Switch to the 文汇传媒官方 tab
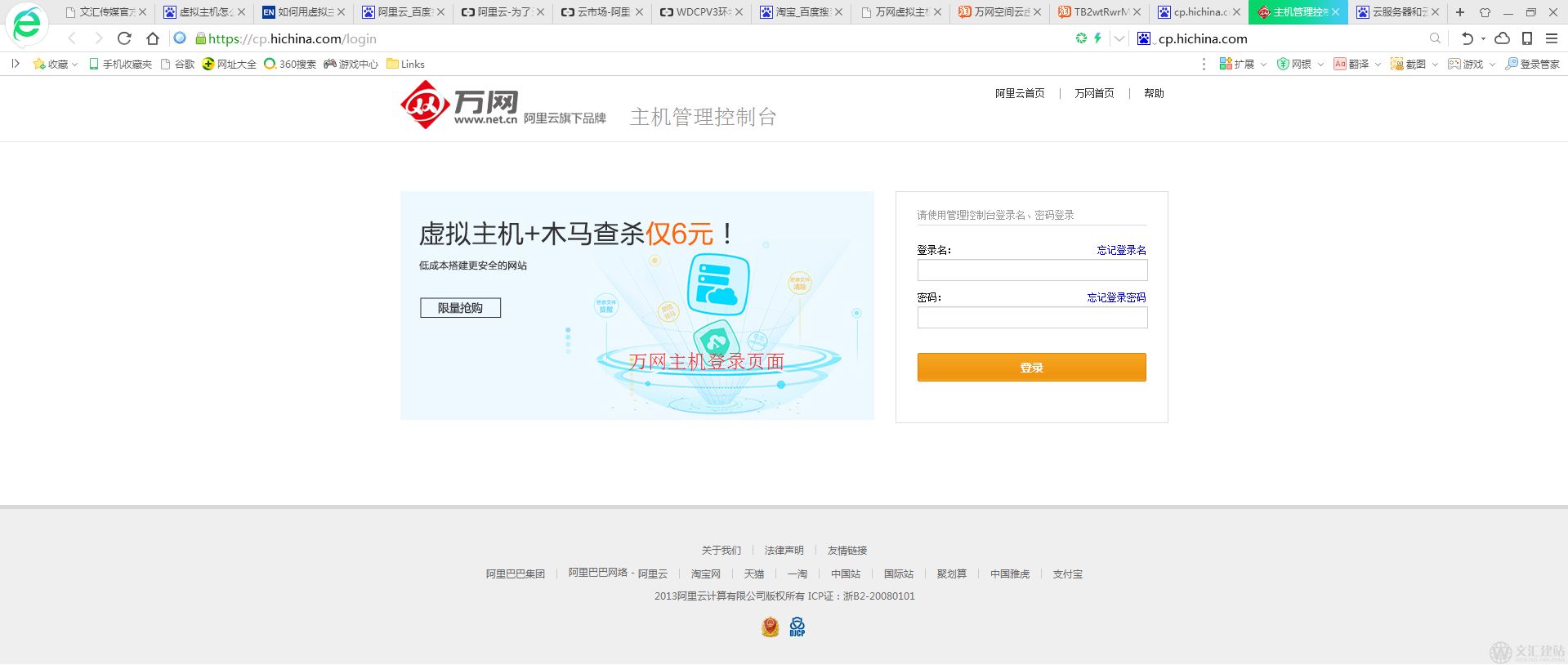The height and width of the screenshot is (665, 1568). pyautogui.click(x=105, y=12)
